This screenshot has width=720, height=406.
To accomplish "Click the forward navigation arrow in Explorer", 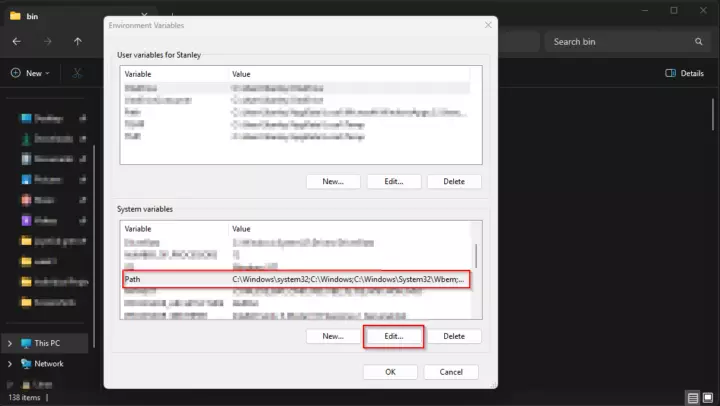I will pyautogui.click(x=46, y=41).
